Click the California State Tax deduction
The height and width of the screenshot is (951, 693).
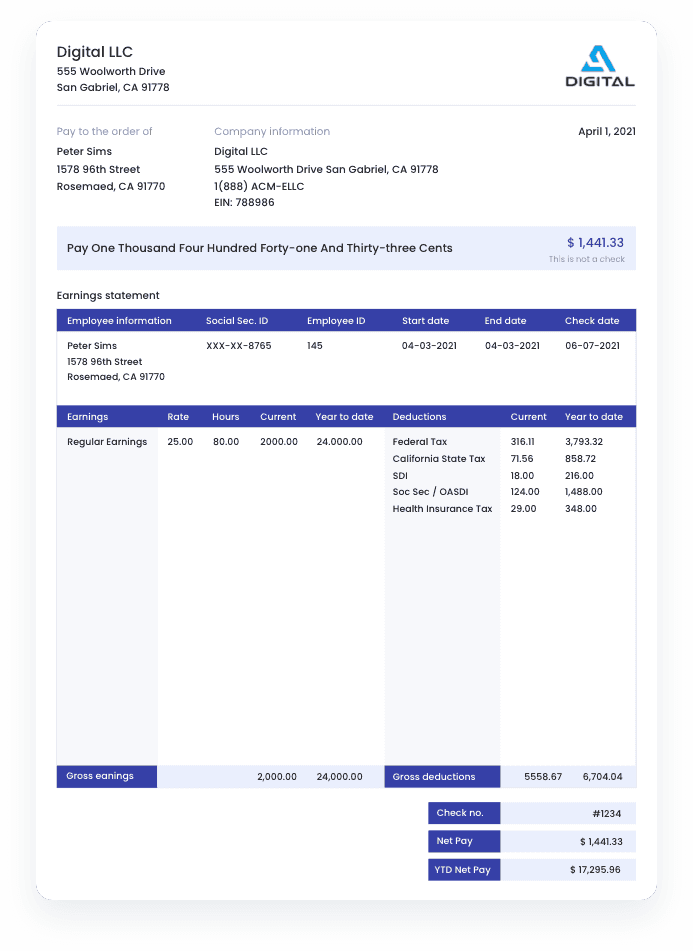pyautogui.click(x=439, y=459)
